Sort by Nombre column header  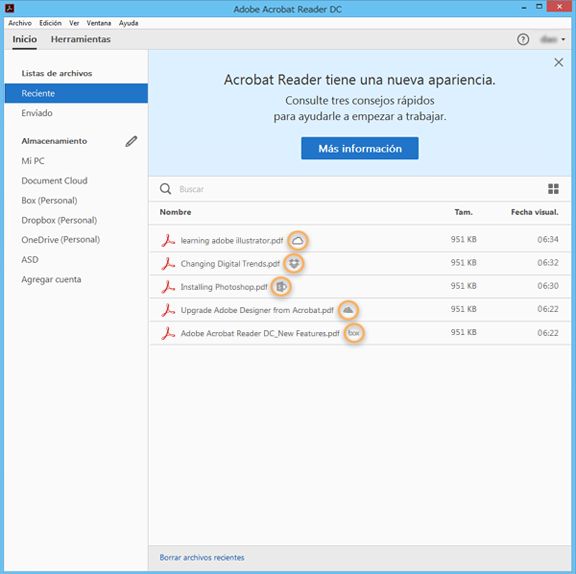click(175, 212)
